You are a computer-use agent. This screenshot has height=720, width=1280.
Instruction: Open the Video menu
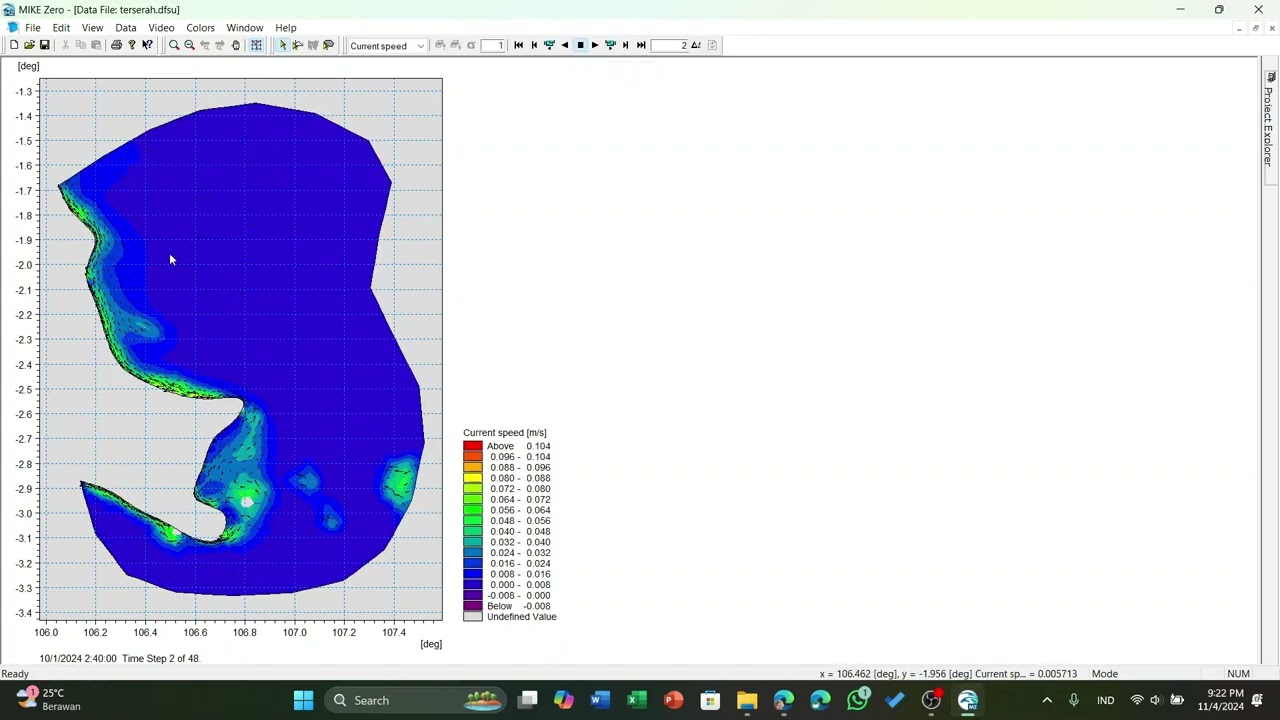[161, 28]
